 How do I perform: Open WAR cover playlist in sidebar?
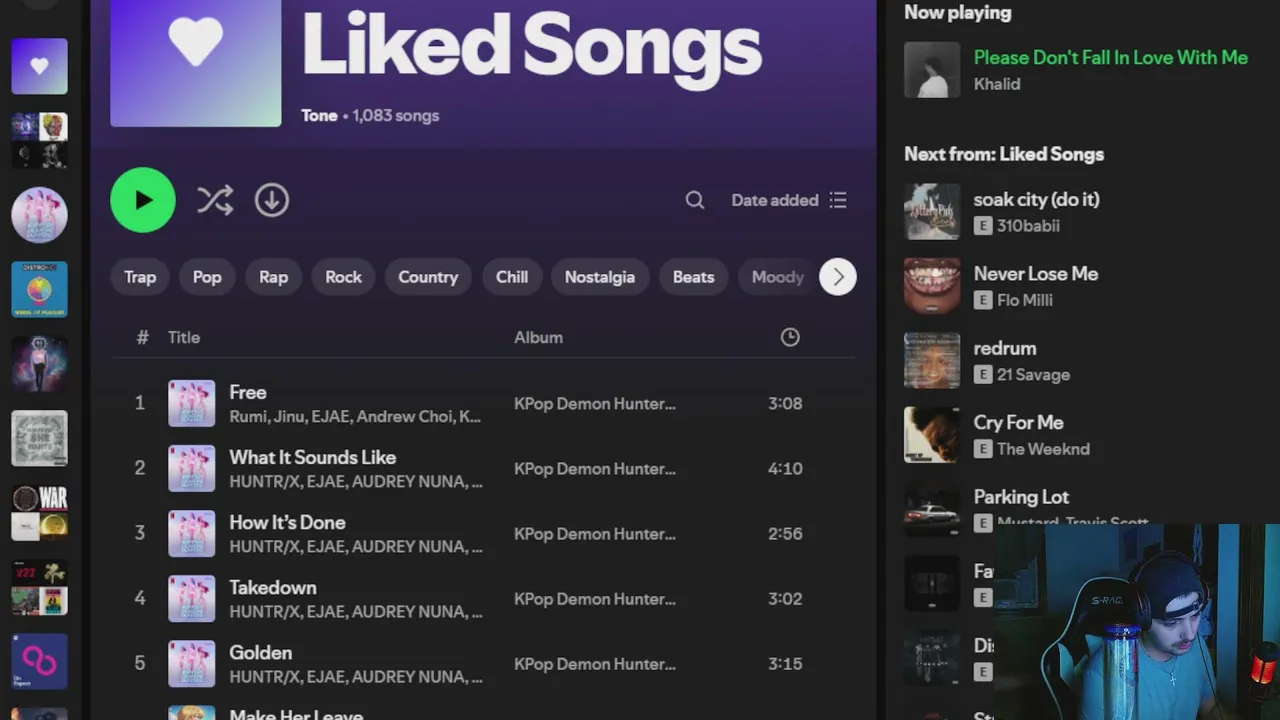39,513
